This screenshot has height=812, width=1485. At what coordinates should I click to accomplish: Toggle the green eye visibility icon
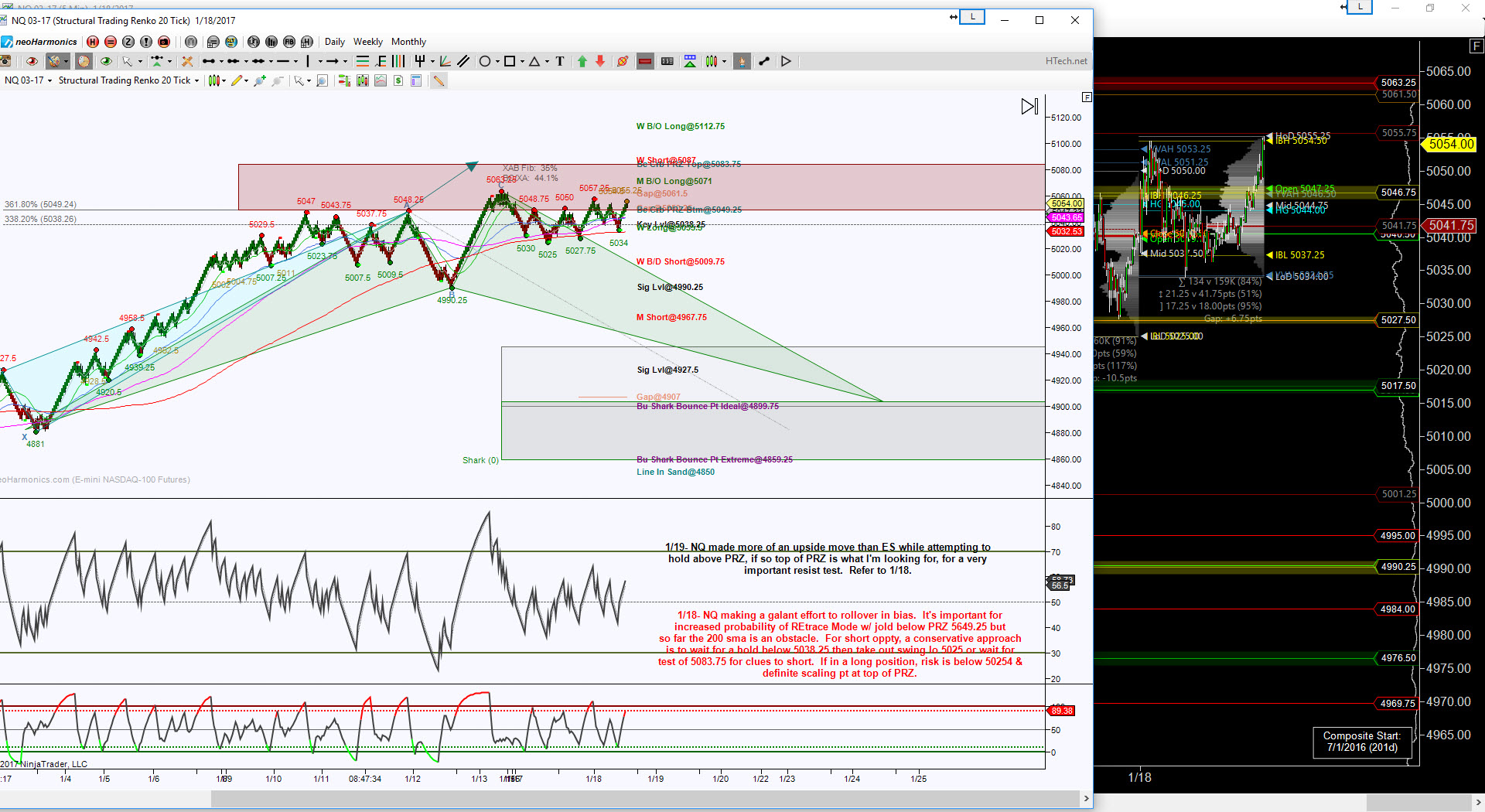click(106, 61)
